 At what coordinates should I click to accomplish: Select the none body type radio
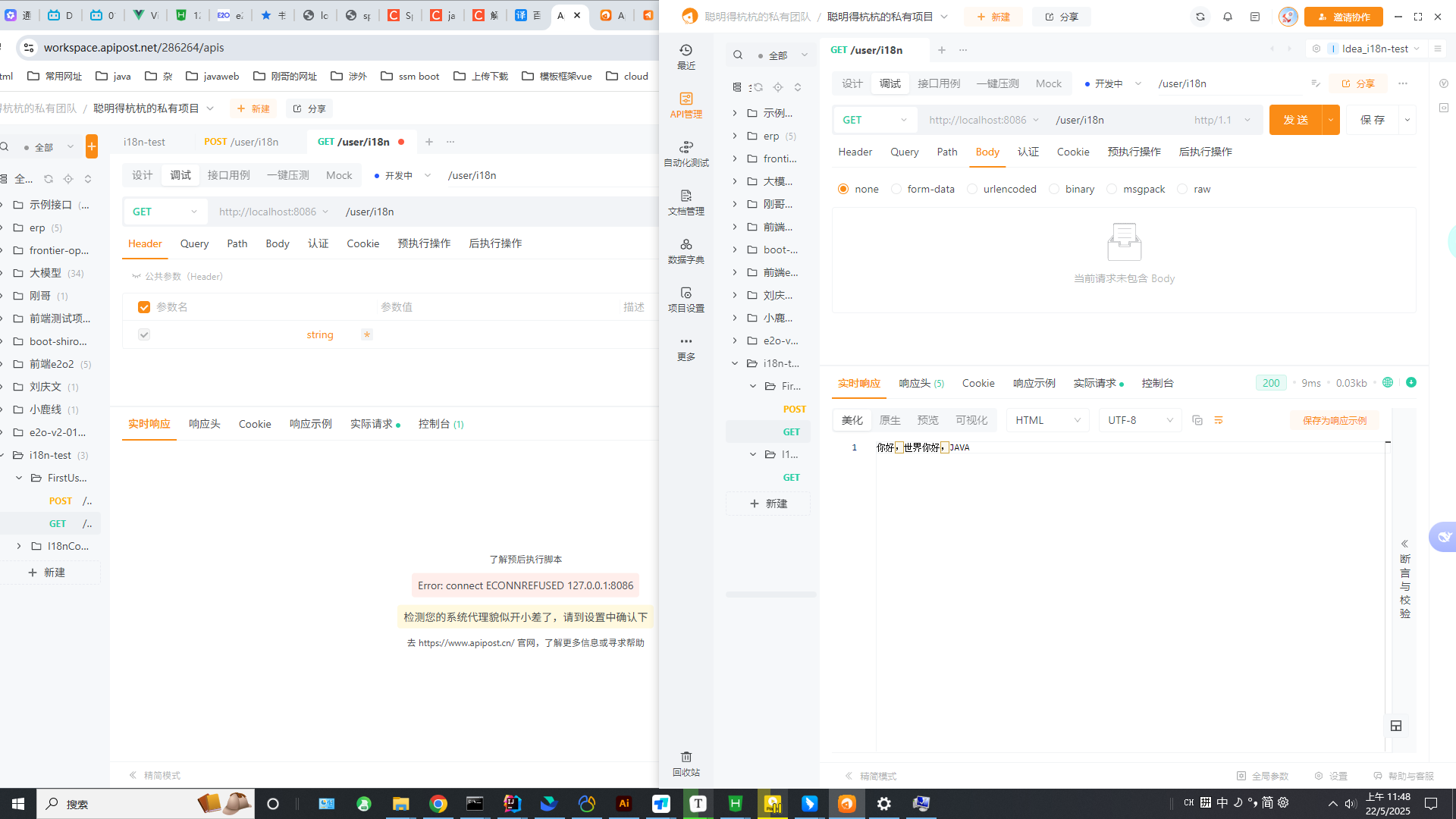843,189
